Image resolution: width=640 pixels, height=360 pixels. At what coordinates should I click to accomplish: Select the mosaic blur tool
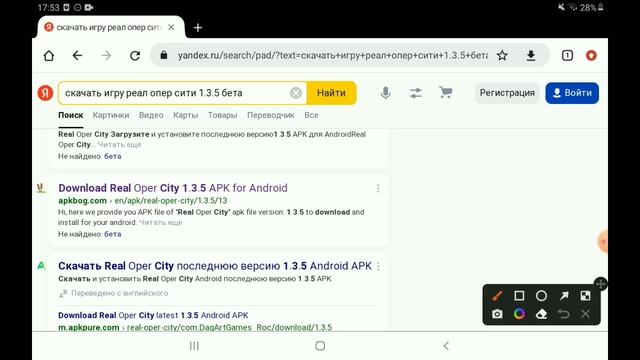click(585, 296)
